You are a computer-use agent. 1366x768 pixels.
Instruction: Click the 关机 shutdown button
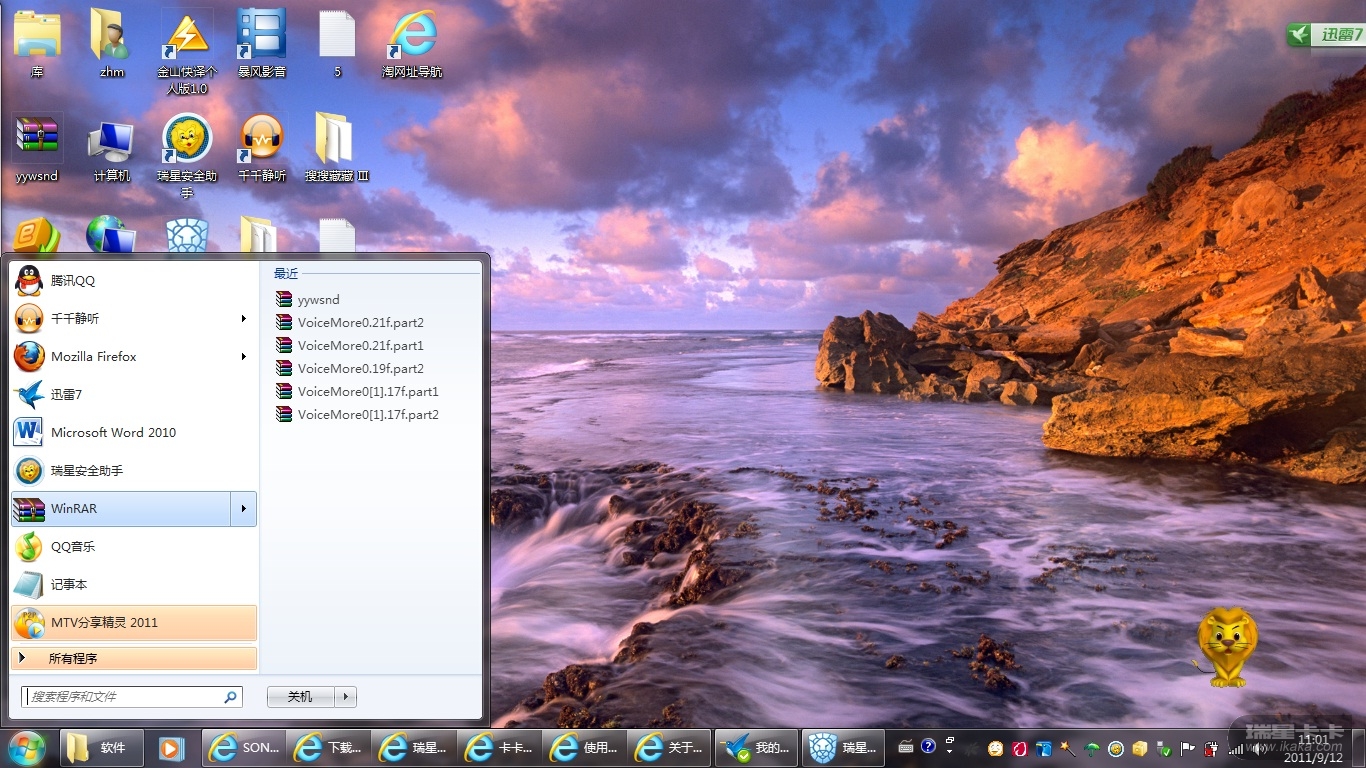[x=300, y=697]
